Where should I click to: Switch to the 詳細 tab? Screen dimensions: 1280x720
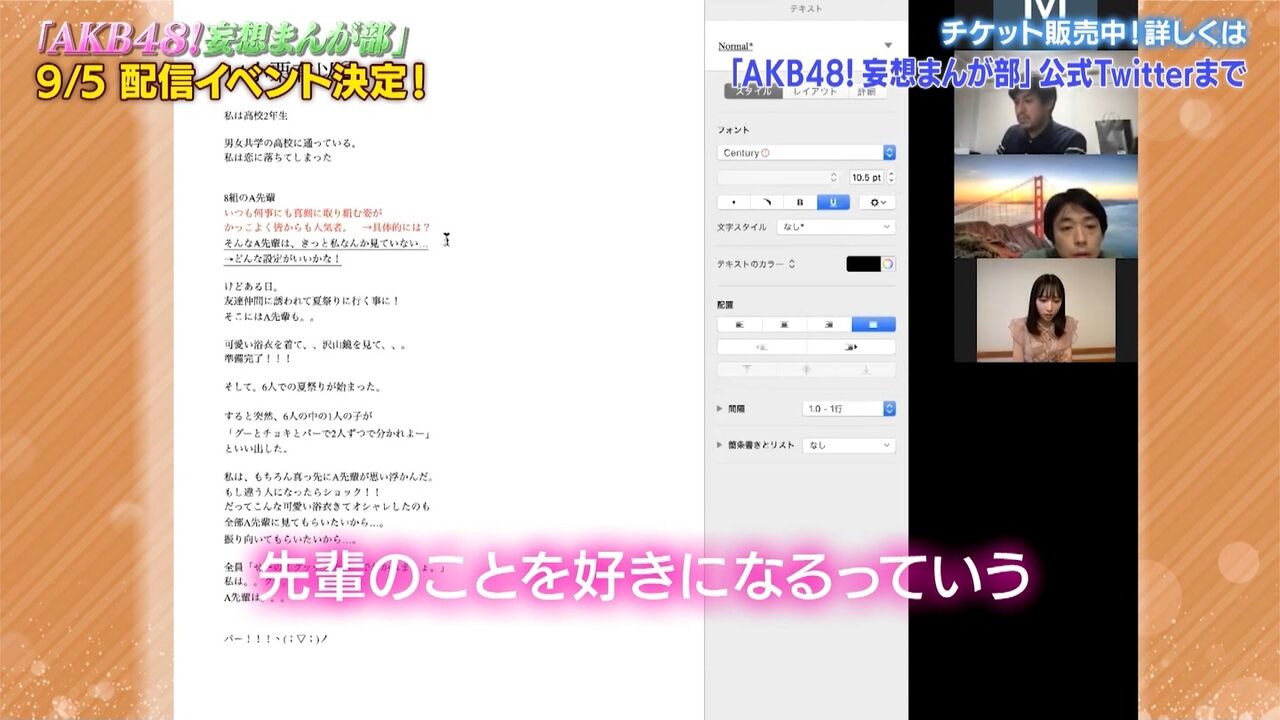point(866,91)
